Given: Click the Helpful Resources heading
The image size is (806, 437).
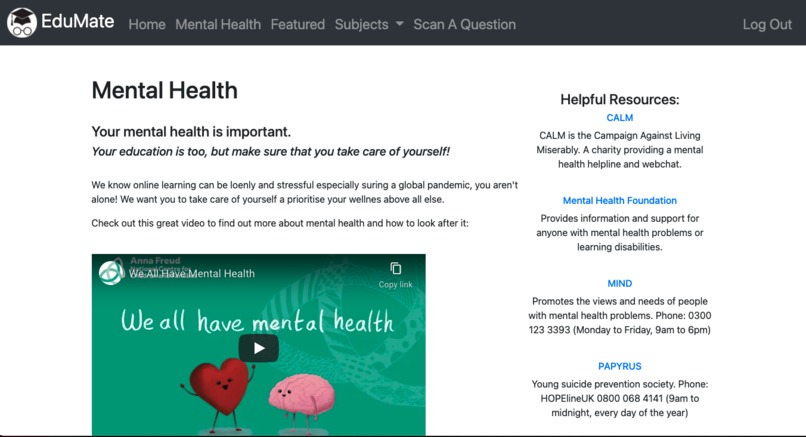Looking at the screenshot, I should click(x=619, y=99).
